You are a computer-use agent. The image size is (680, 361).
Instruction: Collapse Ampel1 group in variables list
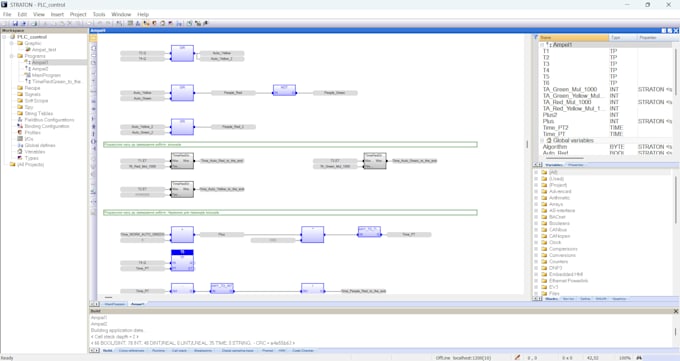tap(542, 45)
